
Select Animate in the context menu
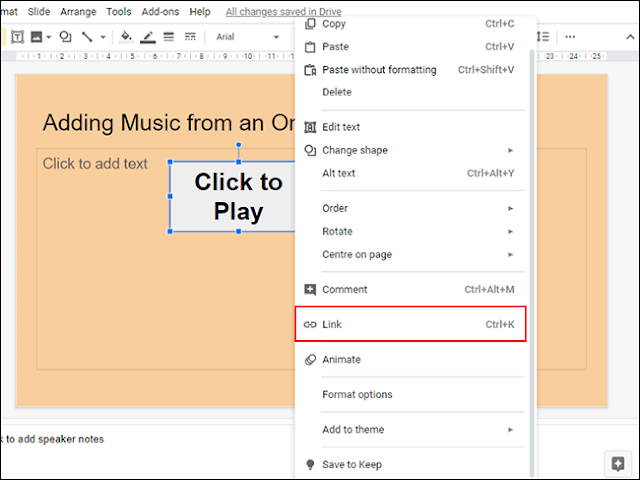410,360
